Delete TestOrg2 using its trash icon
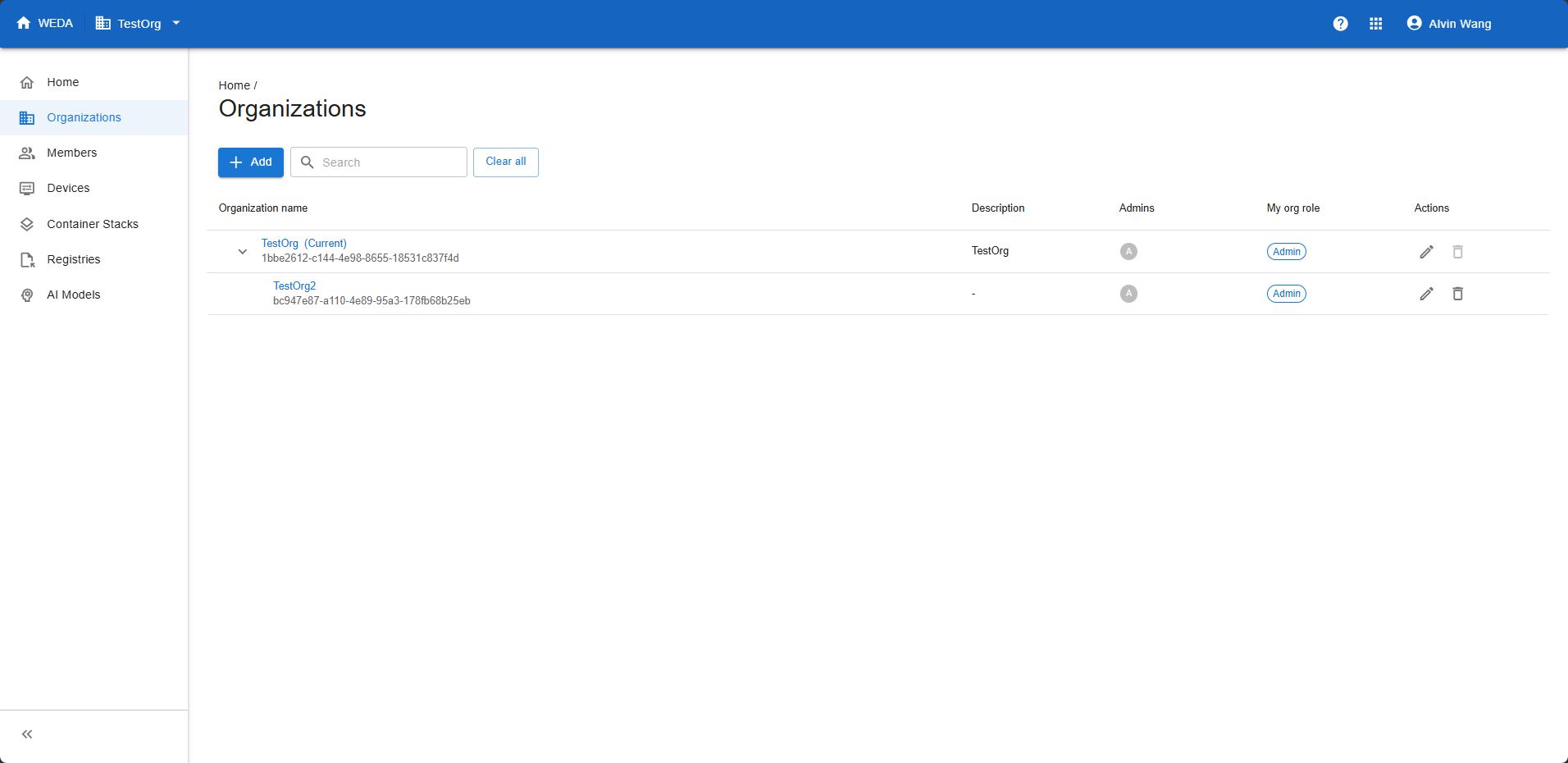 pos(1458,294)
